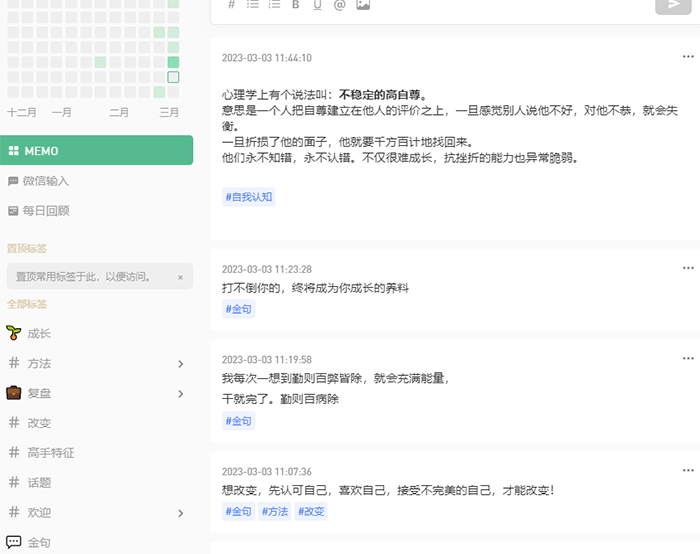Click the @ mention icon
This screenshot has height=554, width=700.
pos(339,5)
